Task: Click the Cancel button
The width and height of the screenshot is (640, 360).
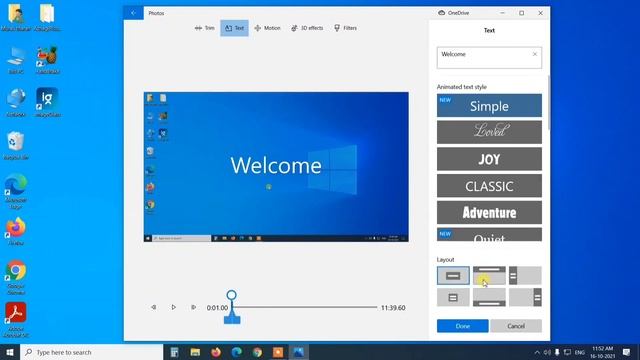Action: 516,326
